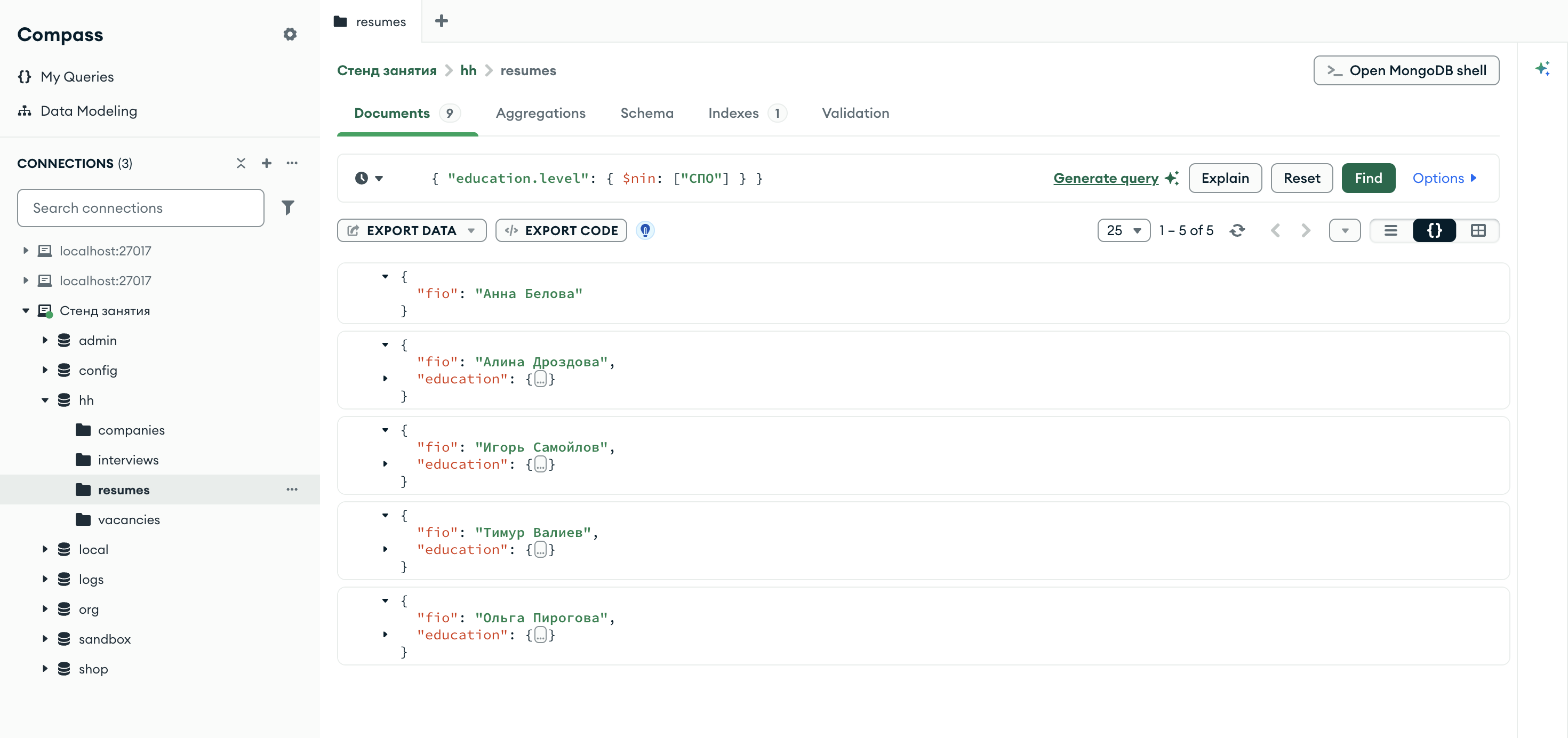Switch to list view
Image resolution: width=1568 pixels, height=738 pixels.
1391,230
